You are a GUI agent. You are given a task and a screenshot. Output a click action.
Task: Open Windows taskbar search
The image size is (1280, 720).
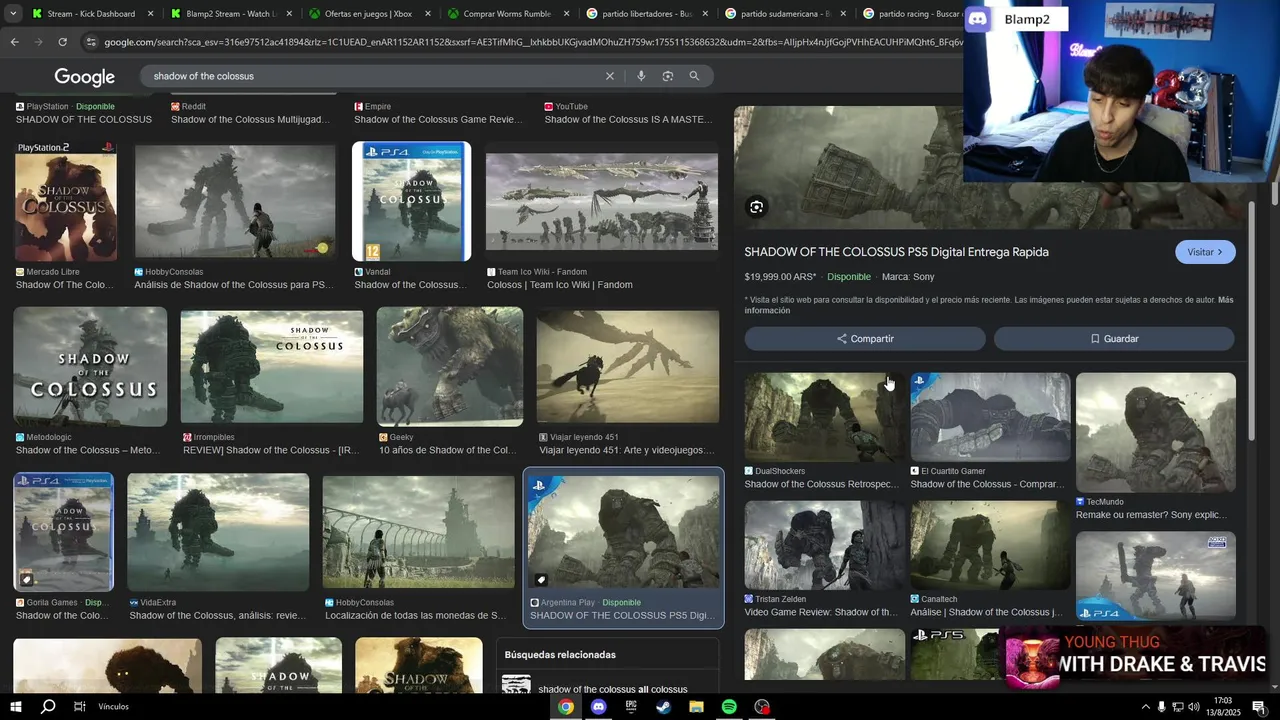point(48,707)
